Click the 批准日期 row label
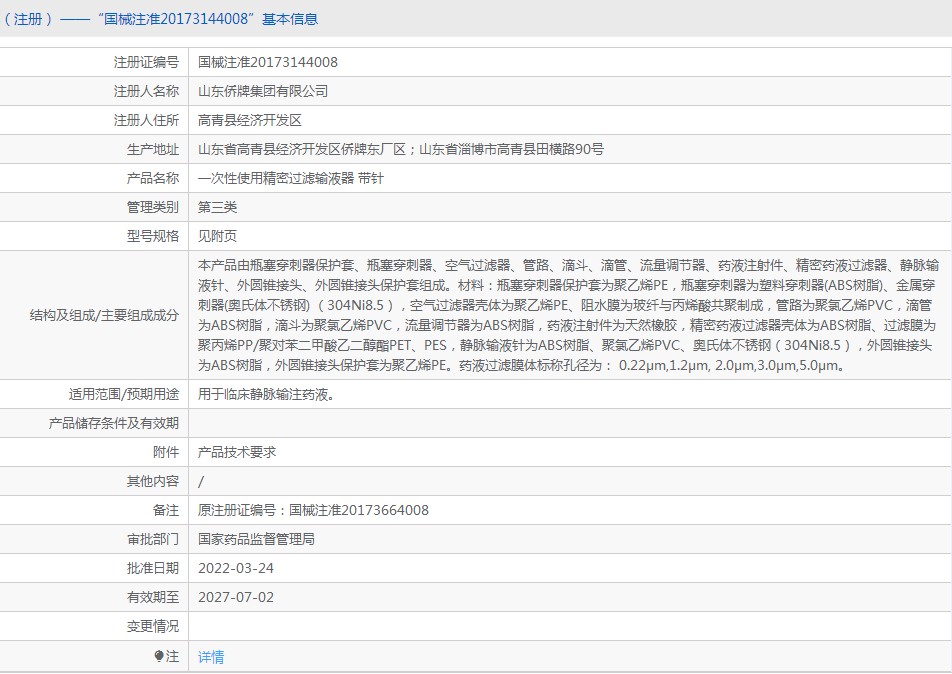 point(153,568)
